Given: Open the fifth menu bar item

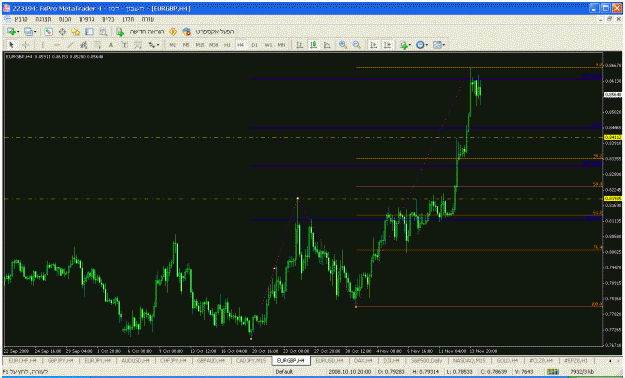Looking at the screenshot, I should coord(108,19).
